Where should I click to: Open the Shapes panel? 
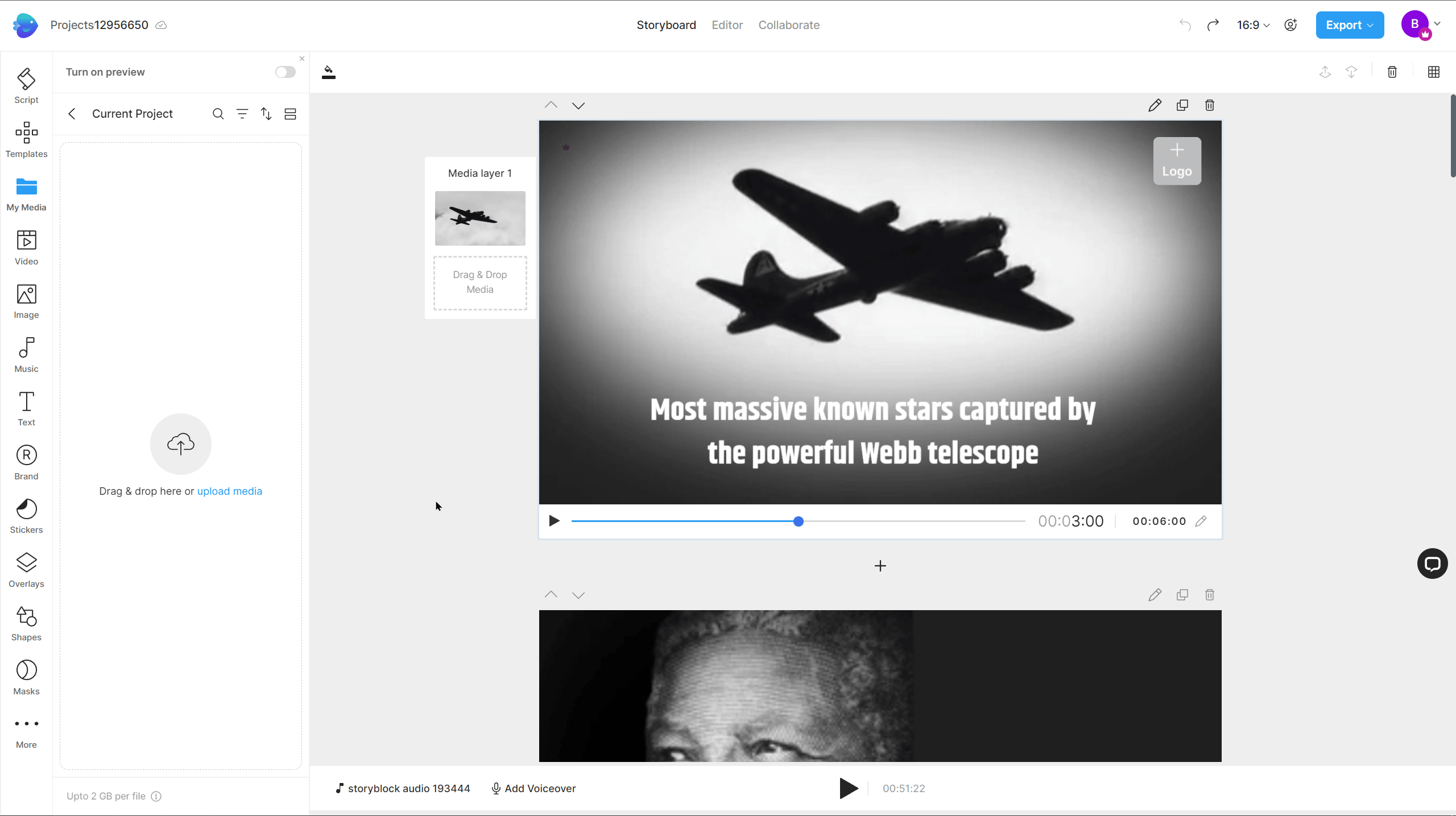(26, 624)
